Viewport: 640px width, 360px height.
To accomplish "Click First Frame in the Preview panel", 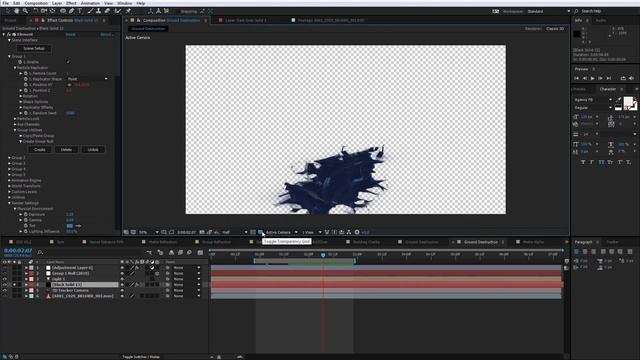I will 577,78.
